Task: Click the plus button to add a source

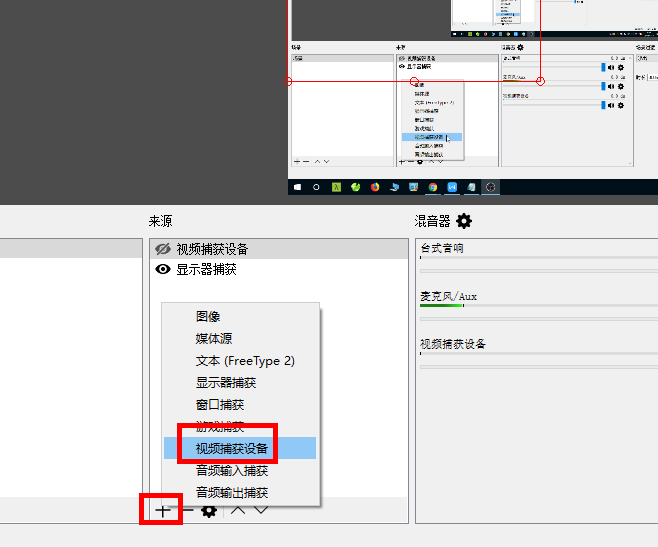Action: [163, 510]
